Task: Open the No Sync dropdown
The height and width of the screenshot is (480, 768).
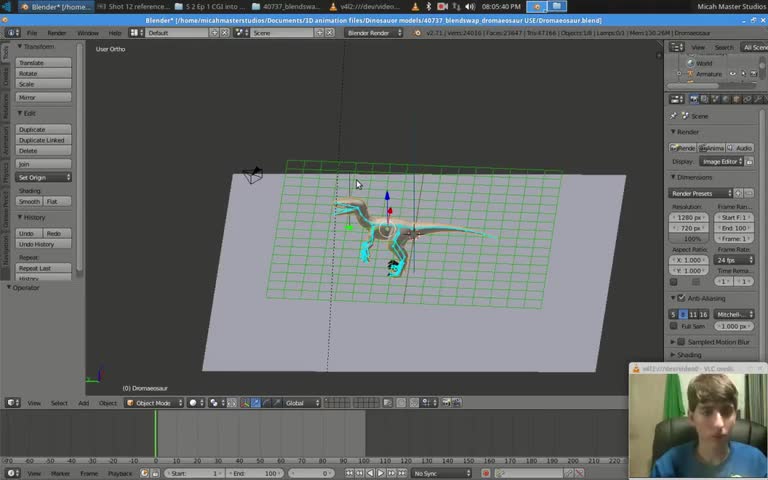Action: pyautogui.click(x=442, y=473)
